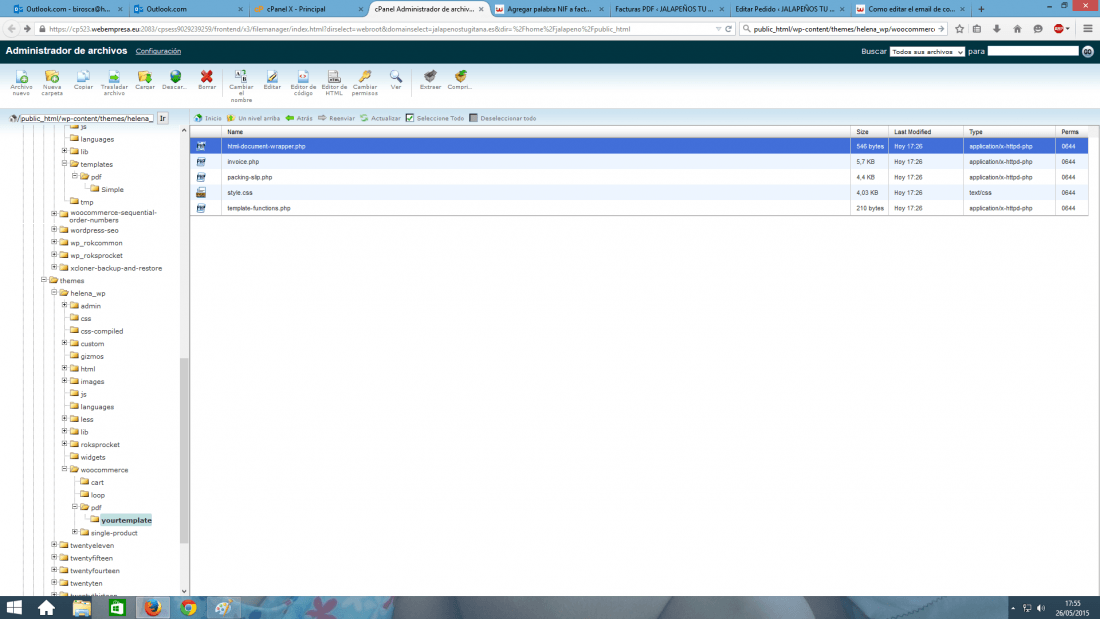This screenshot has width=1100, height=619.
Task: Click Un nivel arriba
Action: click(253, 118)
